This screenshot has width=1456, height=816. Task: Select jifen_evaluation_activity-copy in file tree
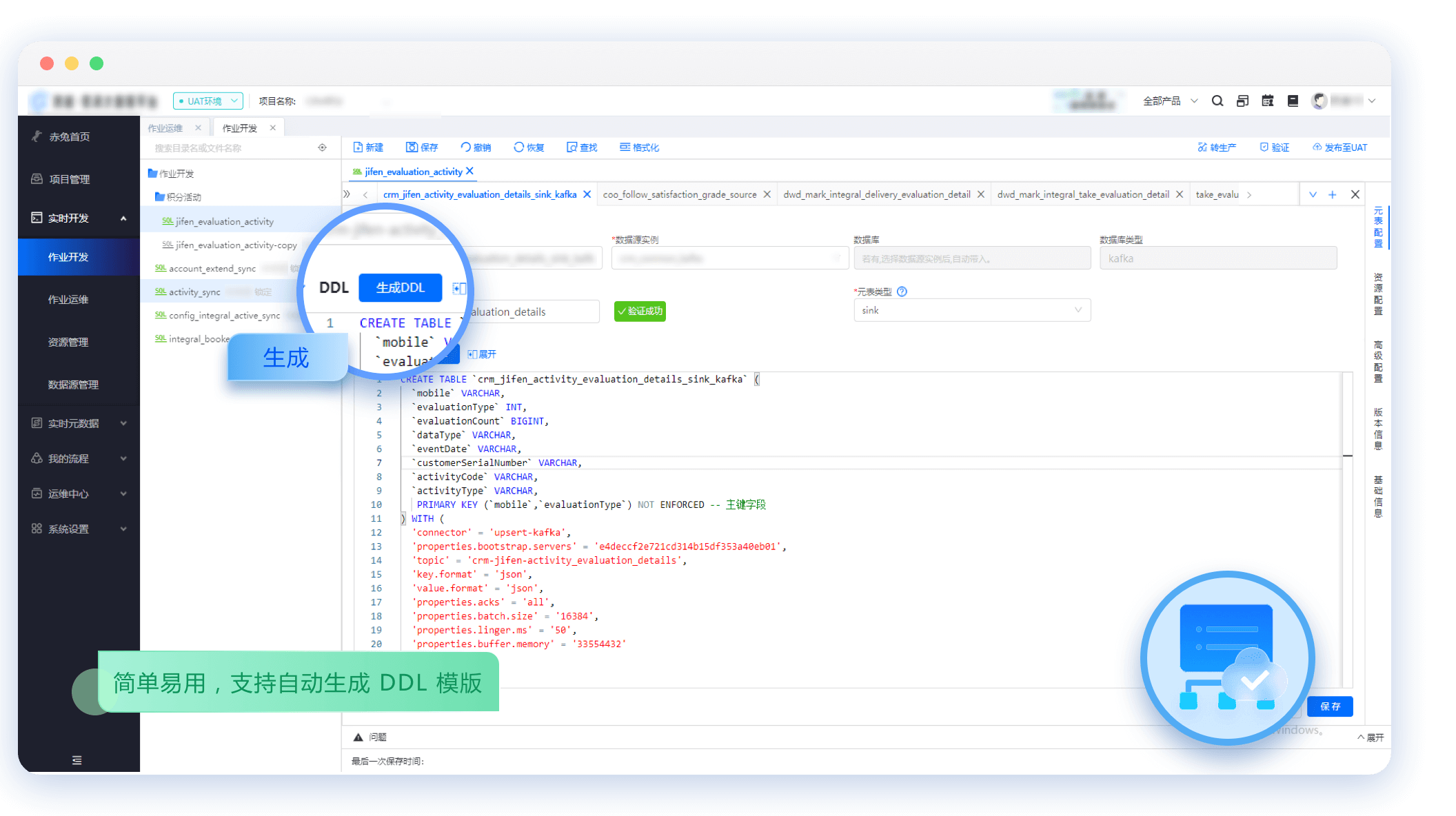pos(236,245)
